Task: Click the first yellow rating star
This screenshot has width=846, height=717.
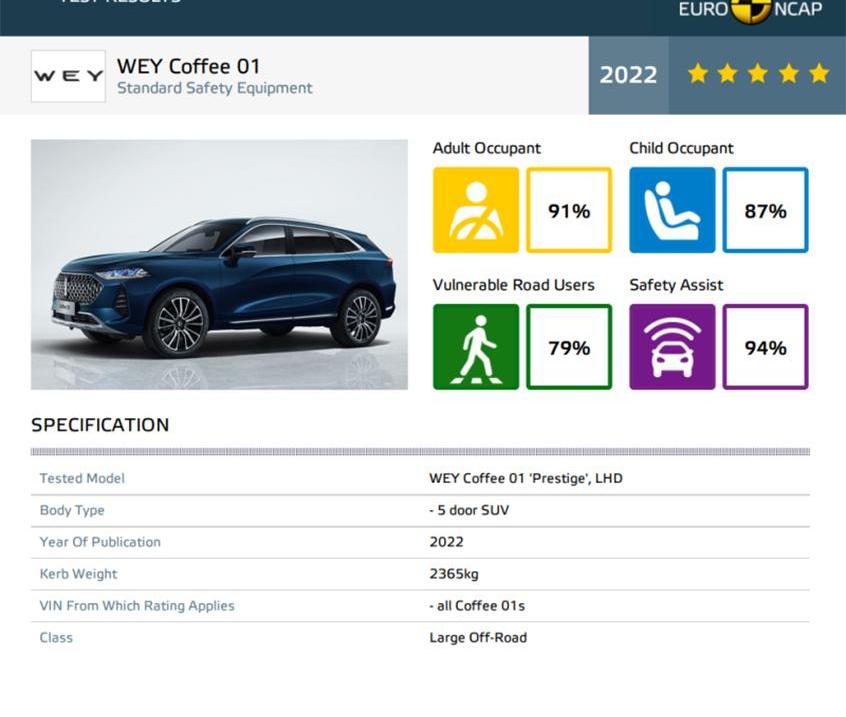Action: coord(698,73)
